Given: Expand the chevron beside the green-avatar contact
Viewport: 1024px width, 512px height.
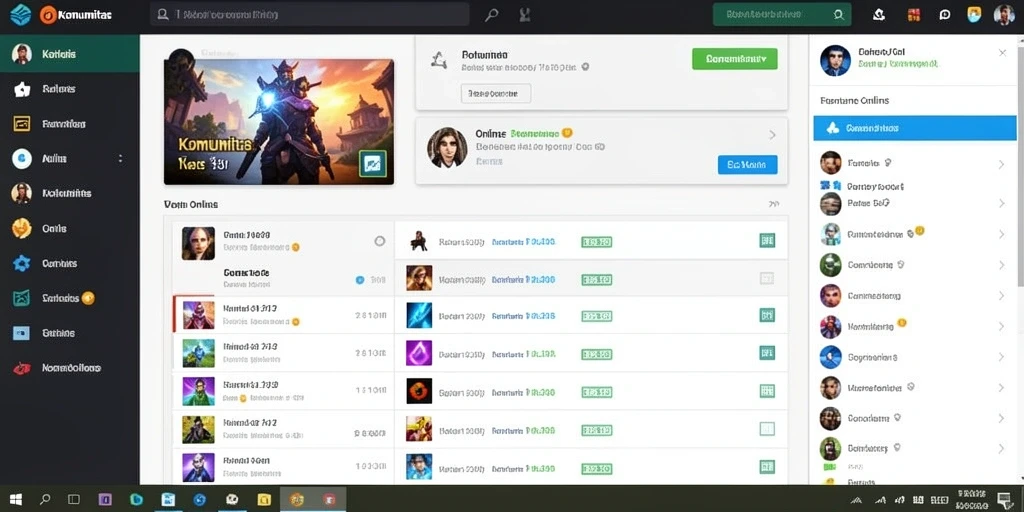Looking at the screenshot, I should click(1001, 265).
